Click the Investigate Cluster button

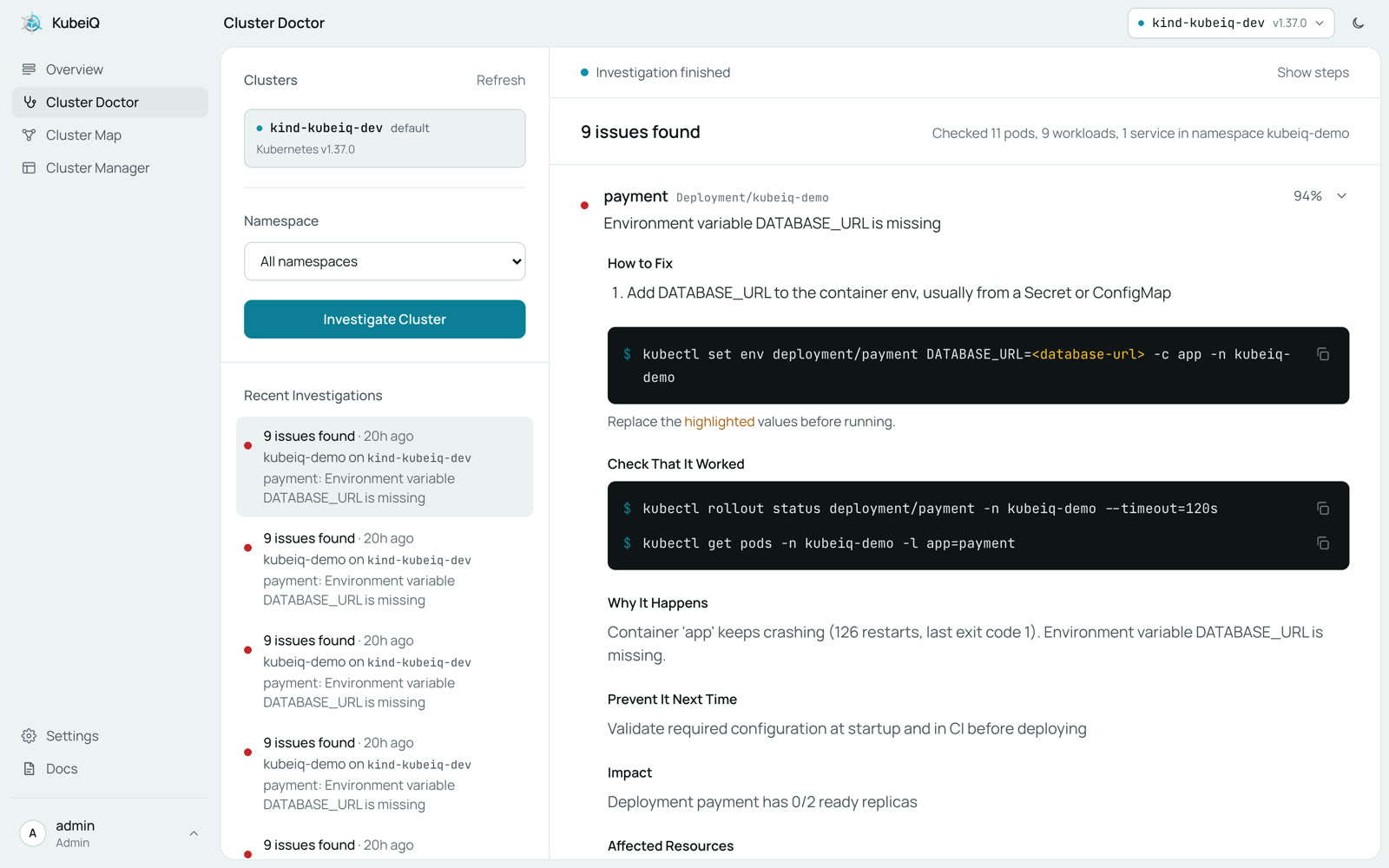pyautogui.click(x=385, y=319)
